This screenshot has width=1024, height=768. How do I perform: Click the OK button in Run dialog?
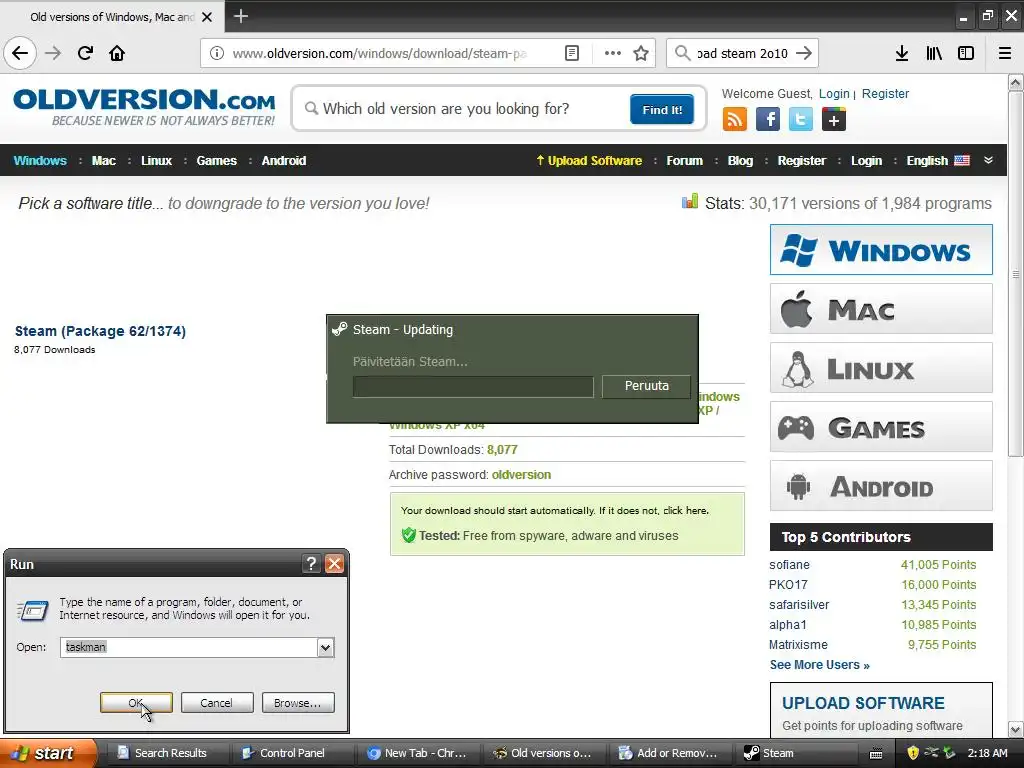coord(136,703)
